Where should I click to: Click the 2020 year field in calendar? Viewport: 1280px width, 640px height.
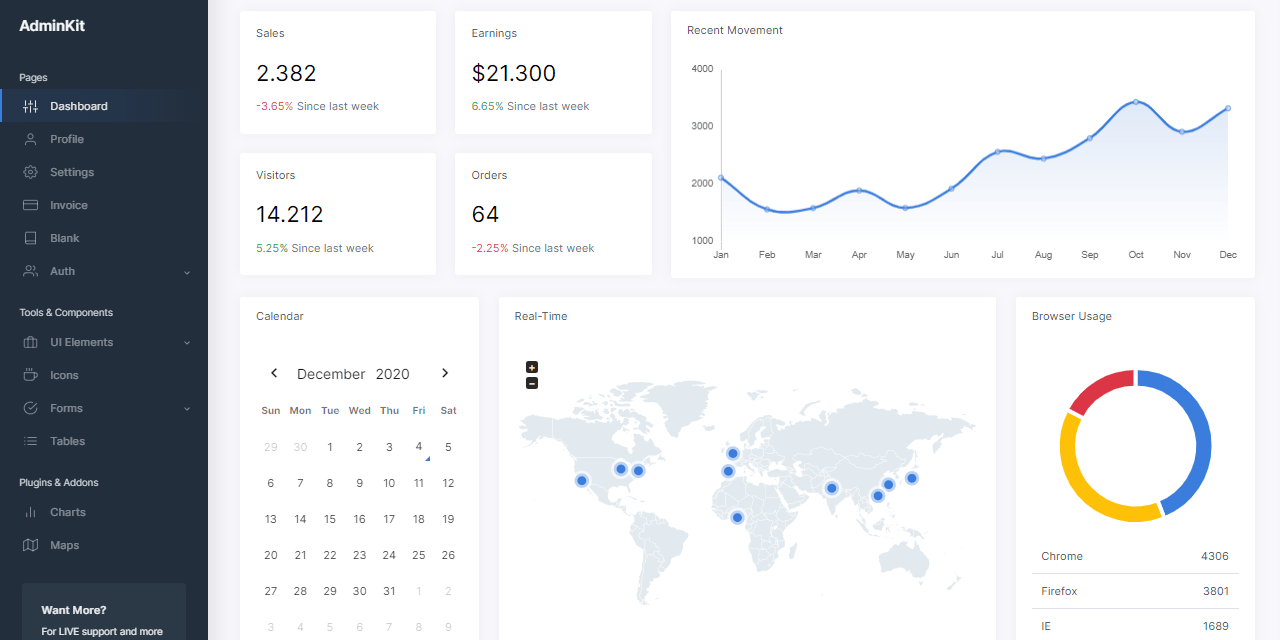pos(393,374)
